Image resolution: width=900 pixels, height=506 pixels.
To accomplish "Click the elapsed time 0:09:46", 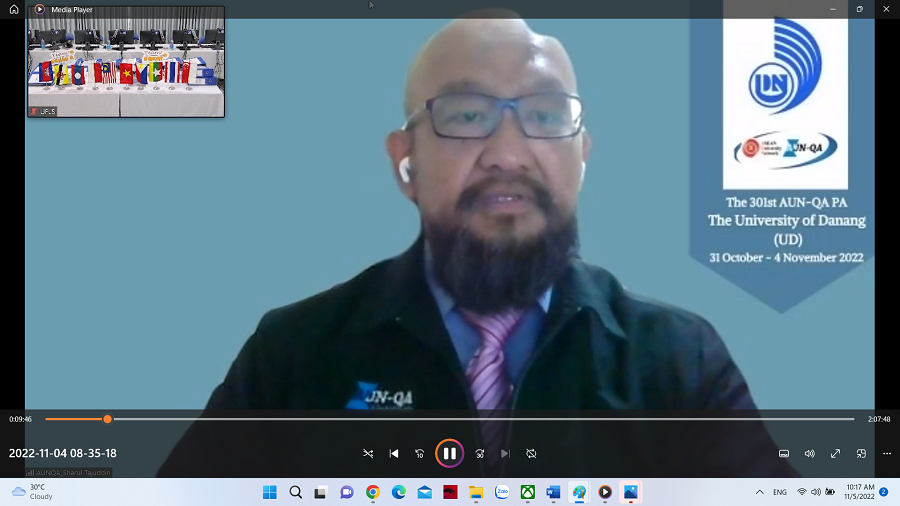I will (x=20, y=419).
